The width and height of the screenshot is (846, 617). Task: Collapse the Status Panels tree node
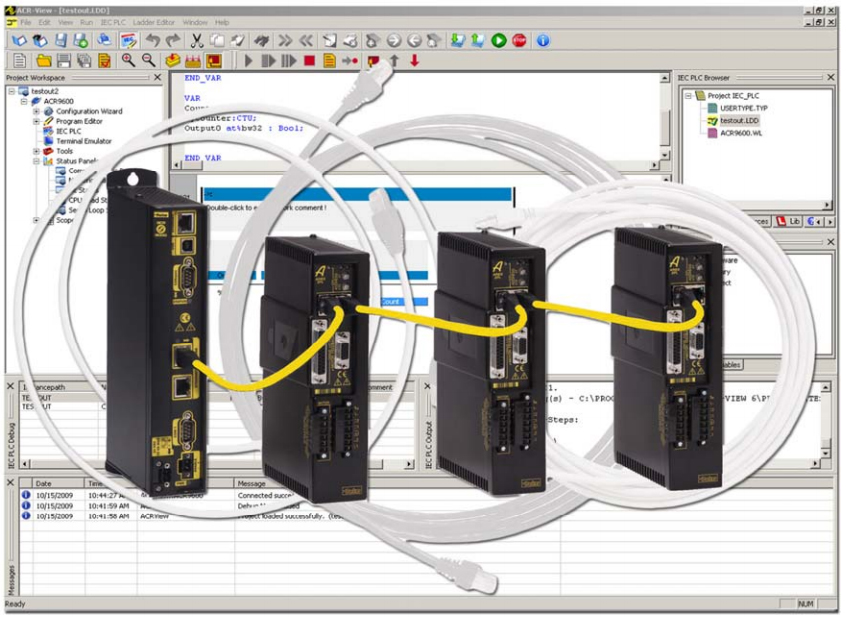pos(36,161)
